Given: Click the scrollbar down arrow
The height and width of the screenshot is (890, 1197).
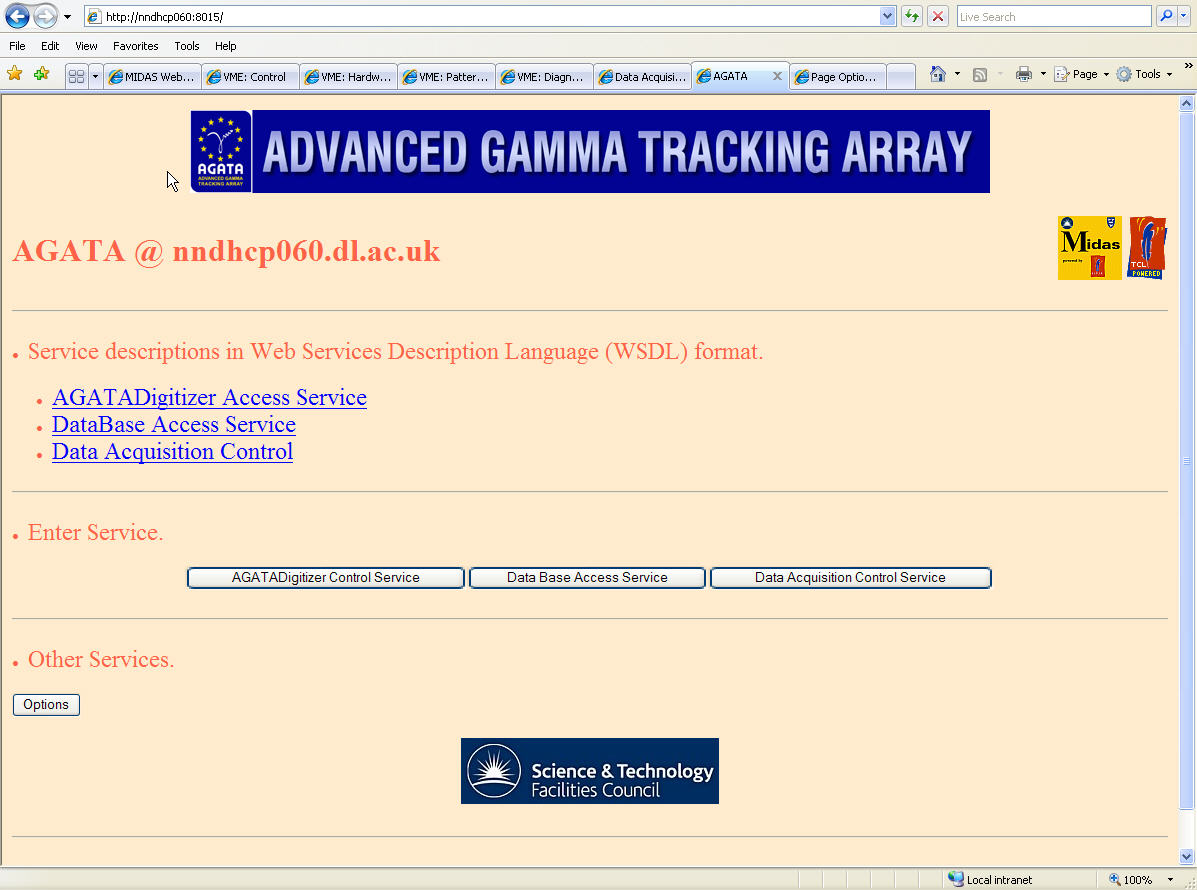Looking at the screenshot, I should tap(1186, 856).
